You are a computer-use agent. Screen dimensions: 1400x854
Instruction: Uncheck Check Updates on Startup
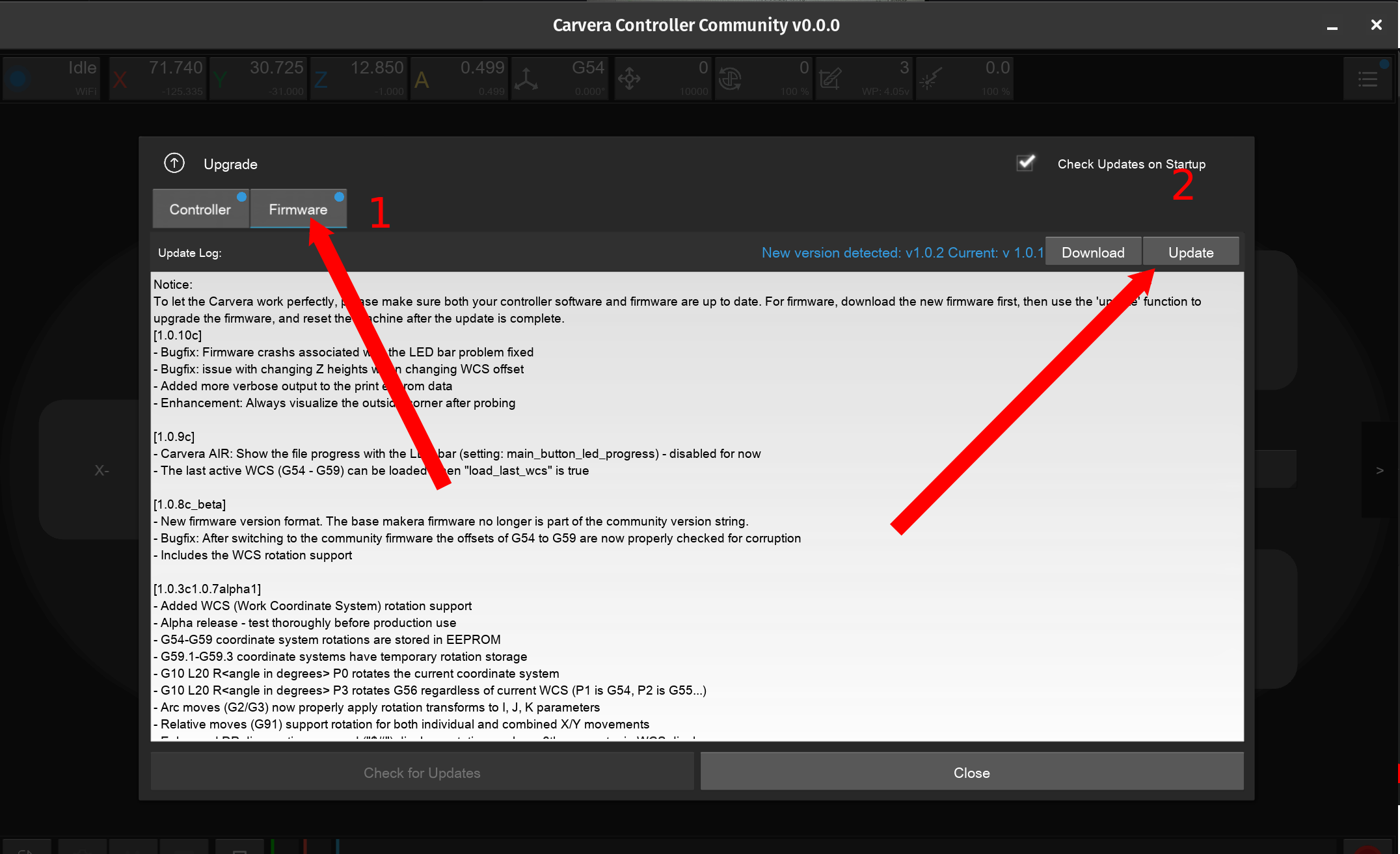pos(1026,163)
